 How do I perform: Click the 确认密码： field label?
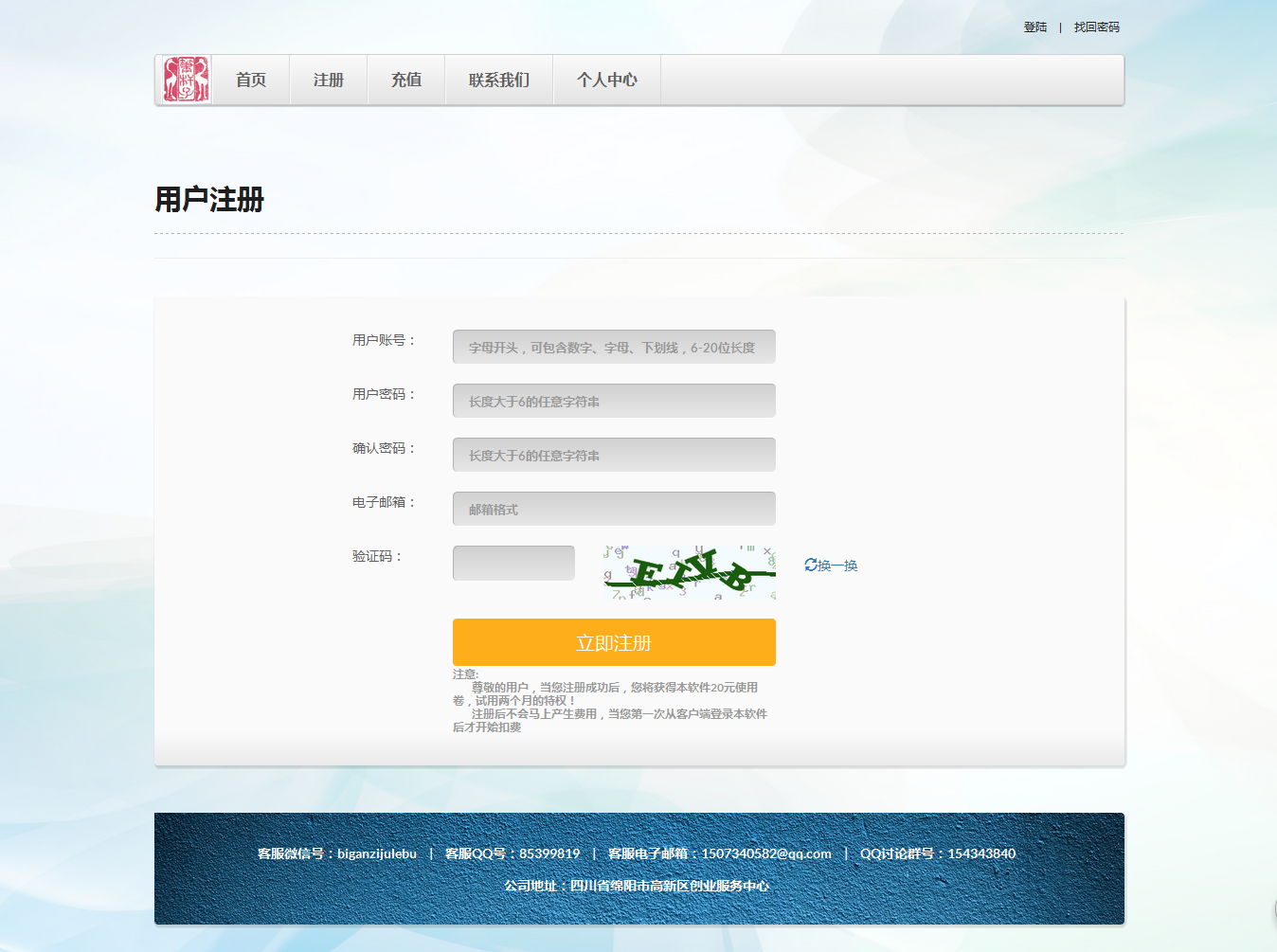coord(384,448)
